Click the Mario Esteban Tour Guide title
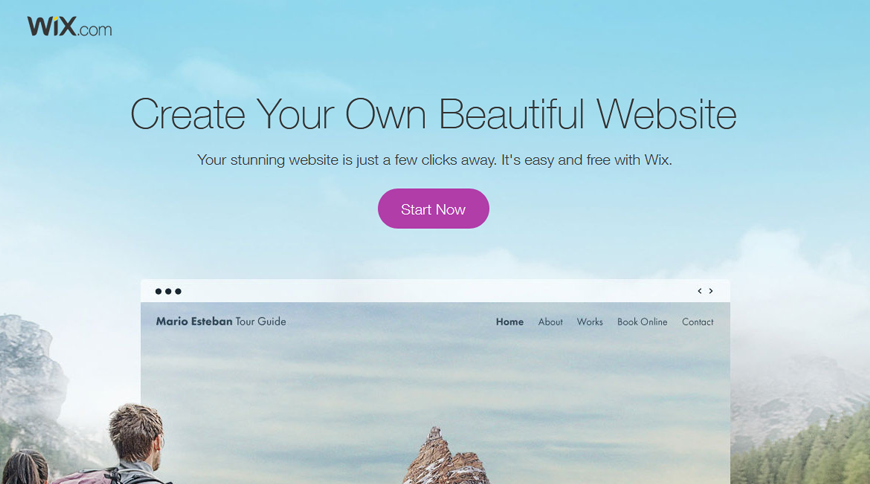Viewport: 870px width, 484px height. tap(221, 321)
